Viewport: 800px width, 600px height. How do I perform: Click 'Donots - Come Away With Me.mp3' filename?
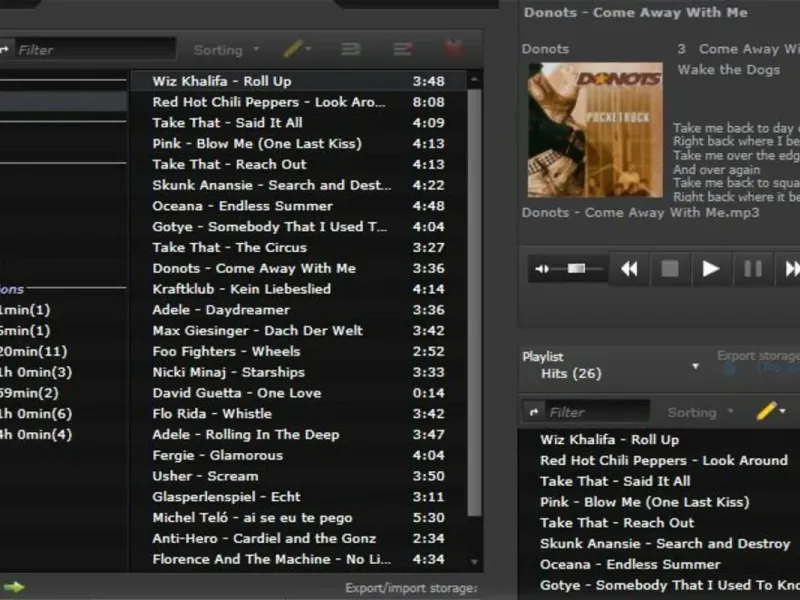640,213
